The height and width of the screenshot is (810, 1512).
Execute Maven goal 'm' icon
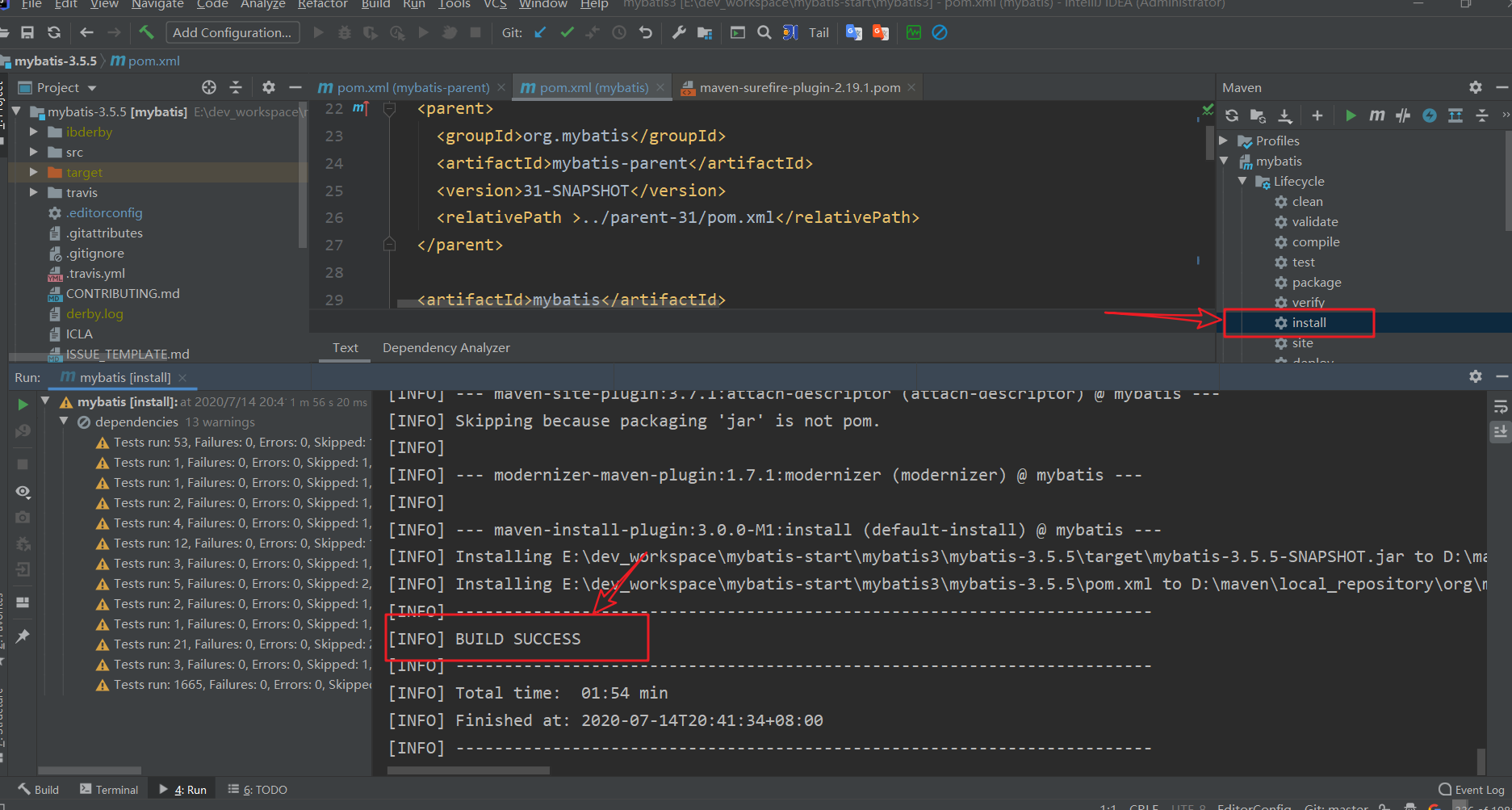tap(1377, 115)
